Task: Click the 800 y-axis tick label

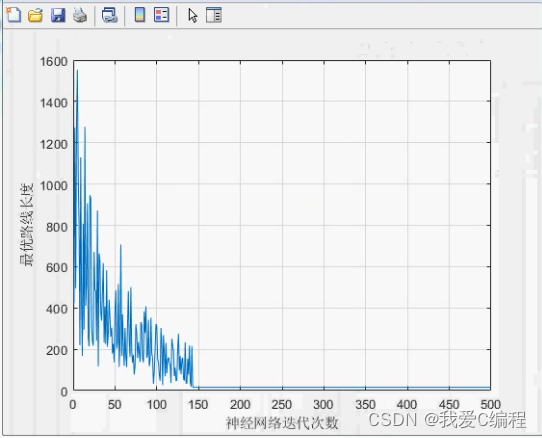Action: (x=57, y=227)
